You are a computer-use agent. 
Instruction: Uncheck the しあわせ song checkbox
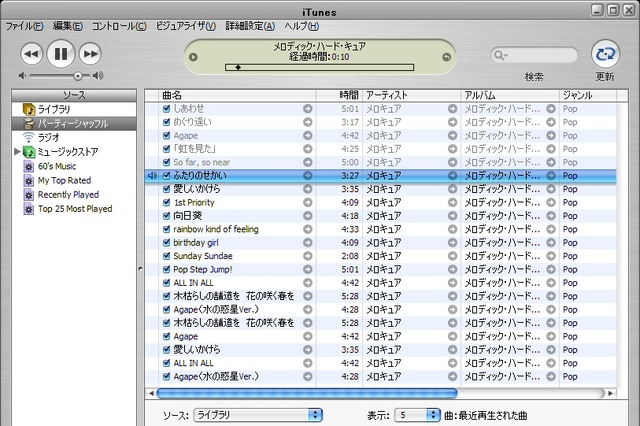pos(166,109)
